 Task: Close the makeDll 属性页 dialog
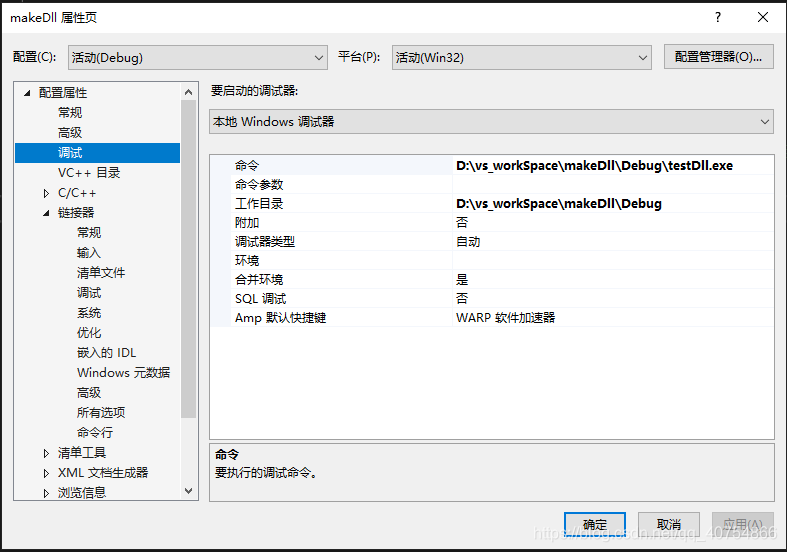(x=763, y=18)
